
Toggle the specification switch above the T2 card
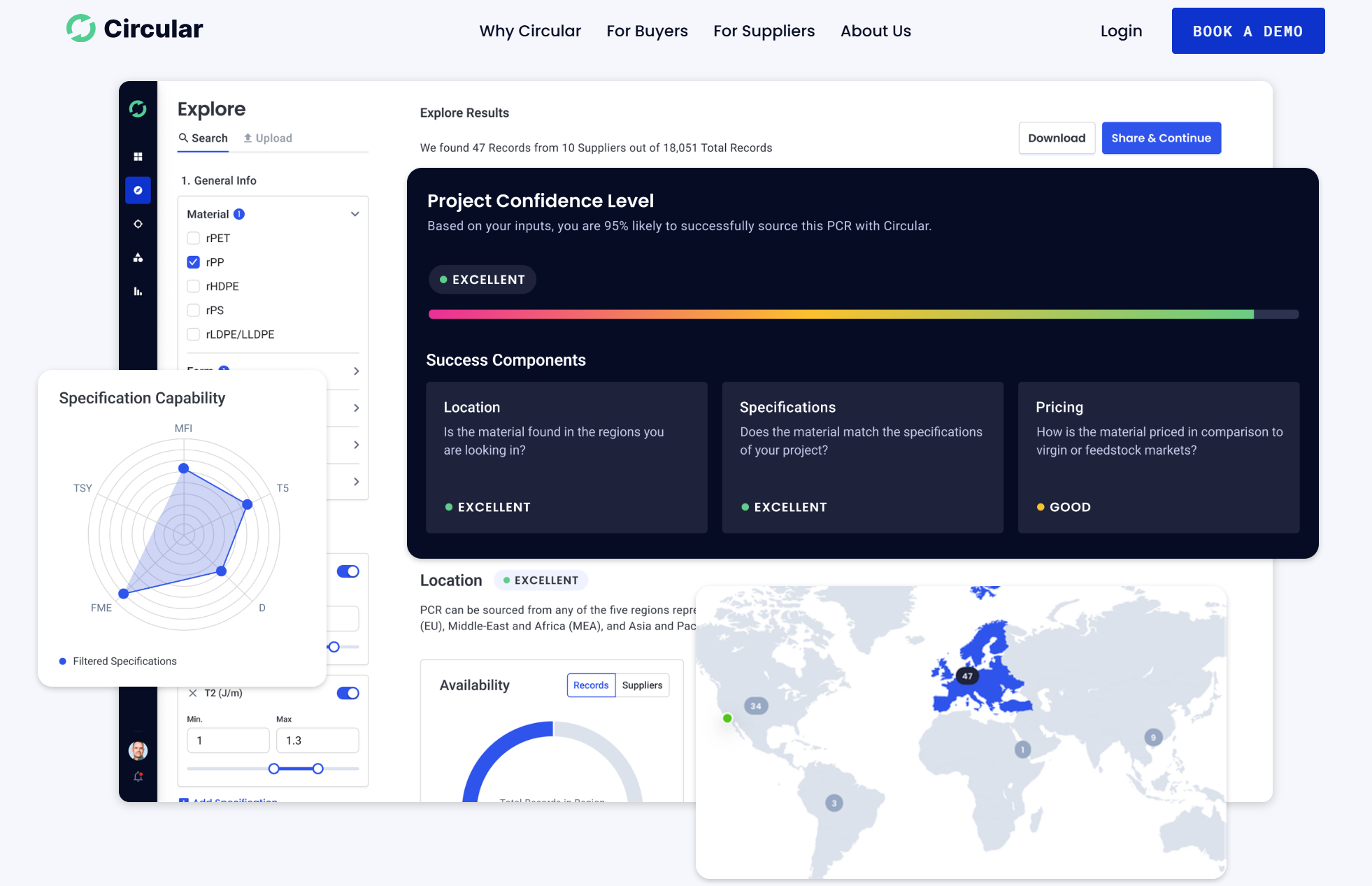[x=348, y=571]
